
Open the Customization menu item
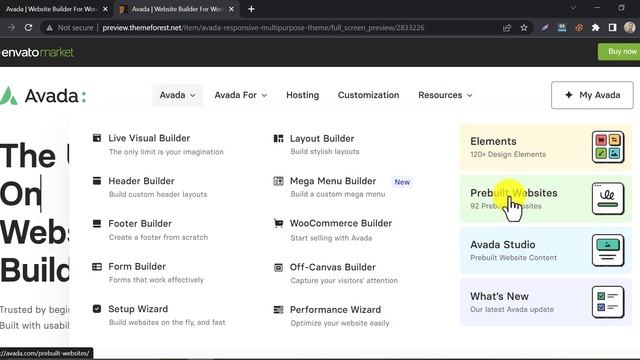pyautogui.click(x=369, y=95)
